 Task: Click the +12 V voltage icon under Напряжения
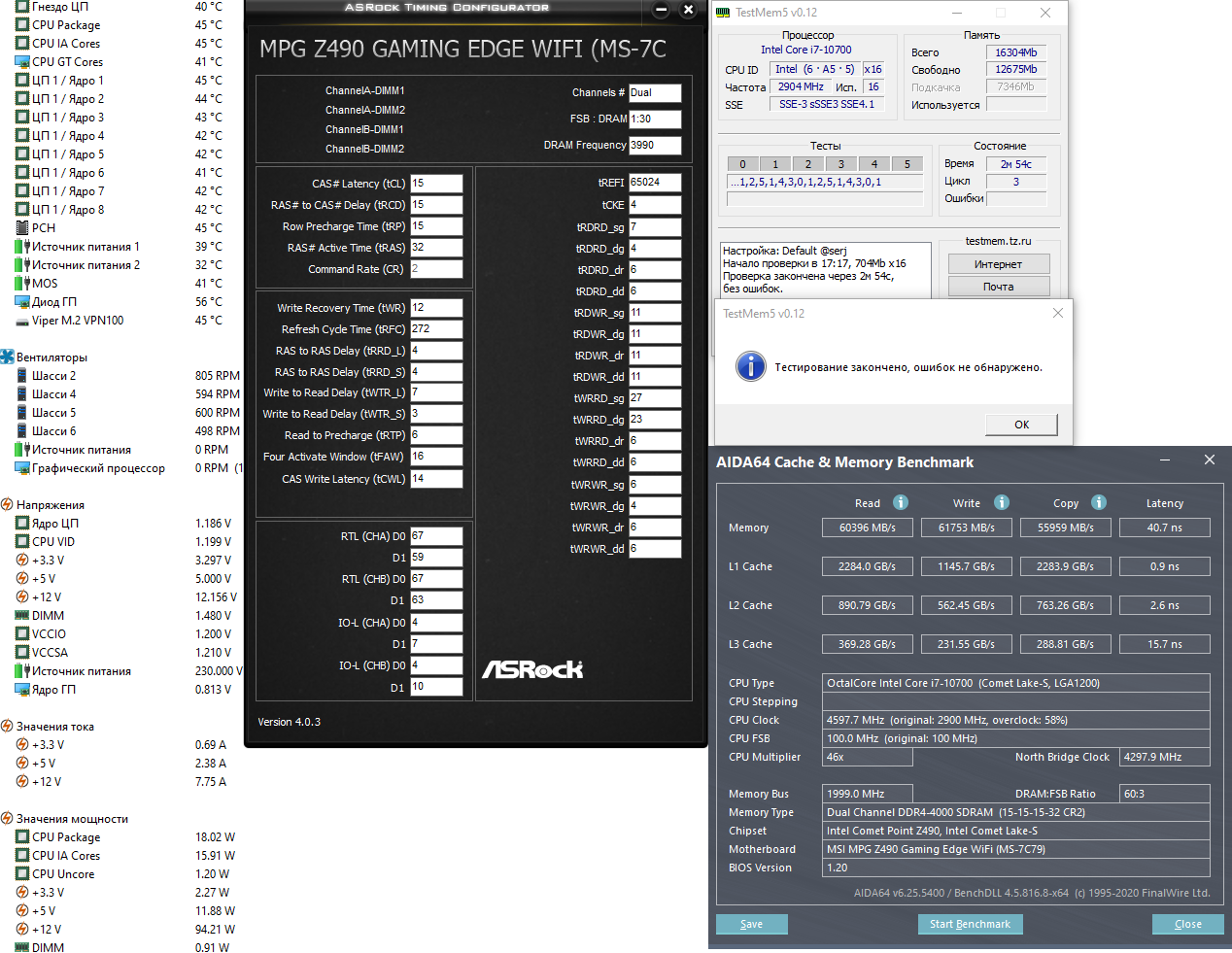click(22, 596)
